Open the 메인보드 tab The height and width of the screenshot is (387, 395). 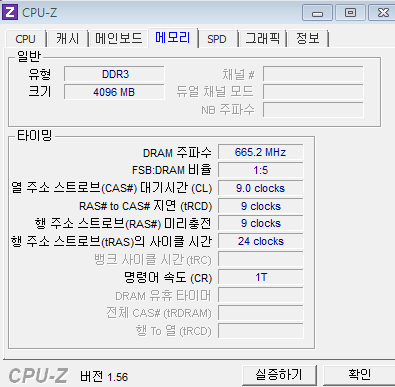tap(119, 38)
